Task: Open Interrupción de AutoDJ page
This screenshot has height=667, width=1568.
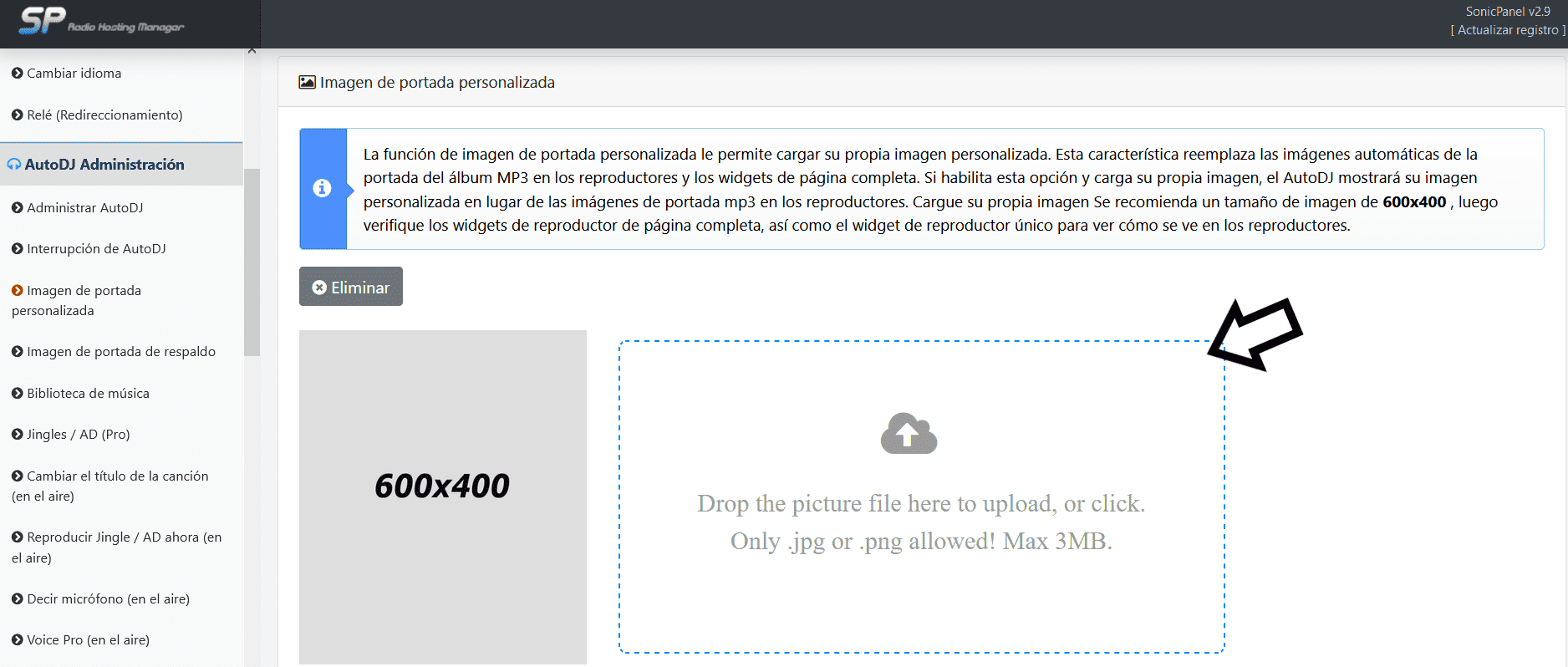Action: tap(96, 249)
